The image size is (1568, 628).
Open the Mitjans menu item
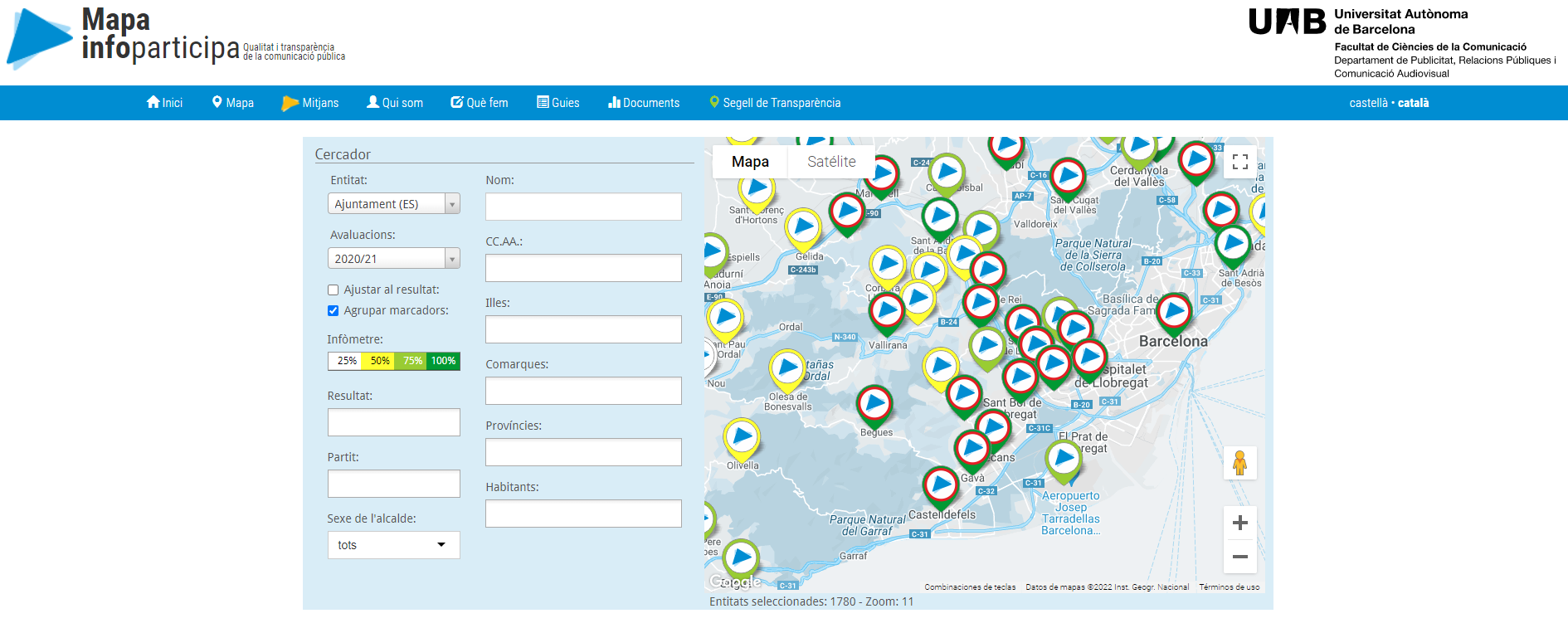point(311,103)
